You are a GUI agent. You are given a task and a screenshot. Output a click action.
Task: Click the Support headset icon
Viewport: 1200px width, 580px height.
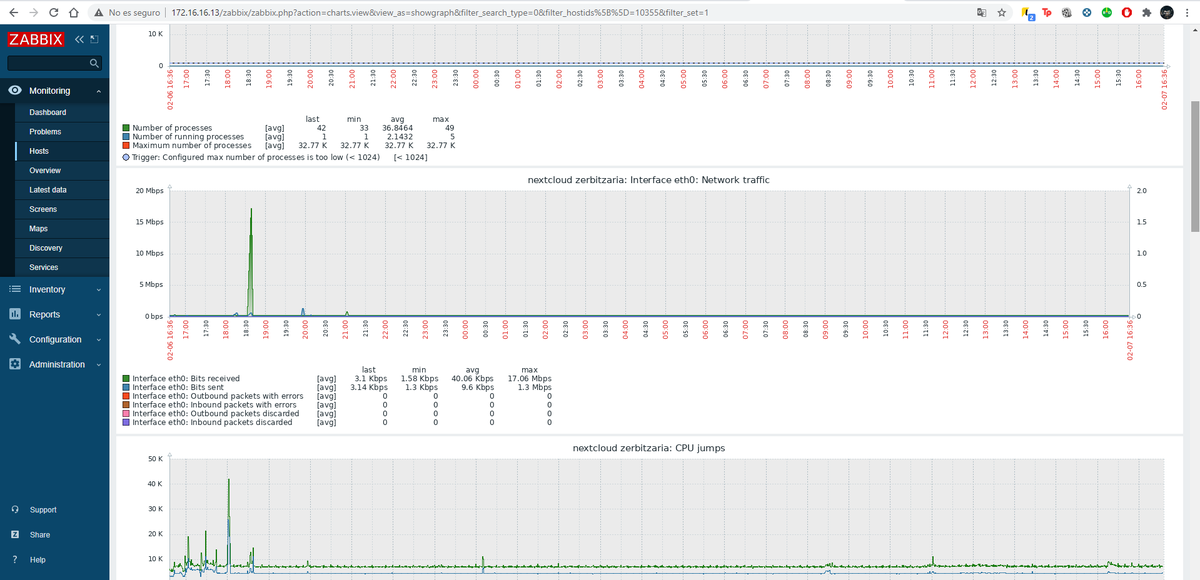[x=15, y=510]
